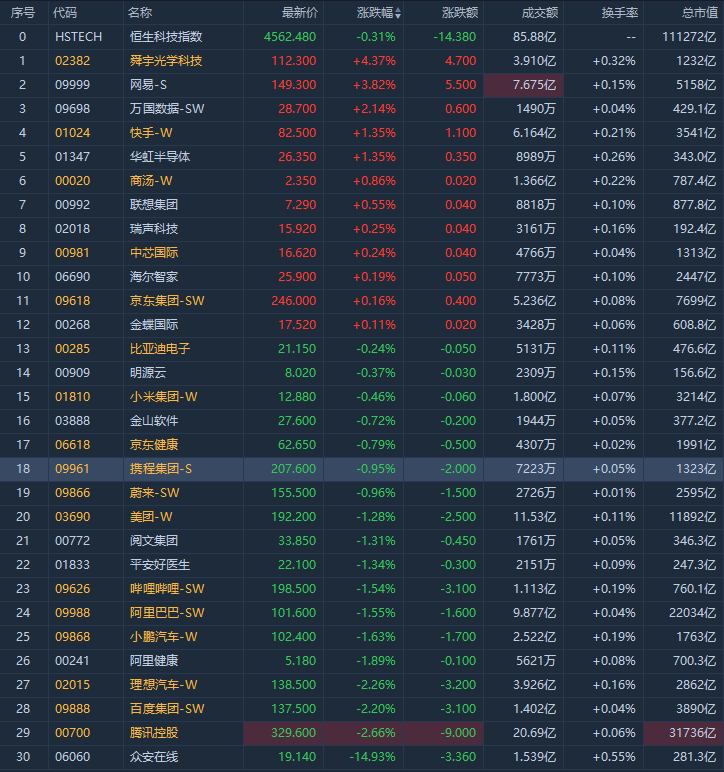Click price 8.020 of 明源云
724x772 pixels.
tap(300, 373)
